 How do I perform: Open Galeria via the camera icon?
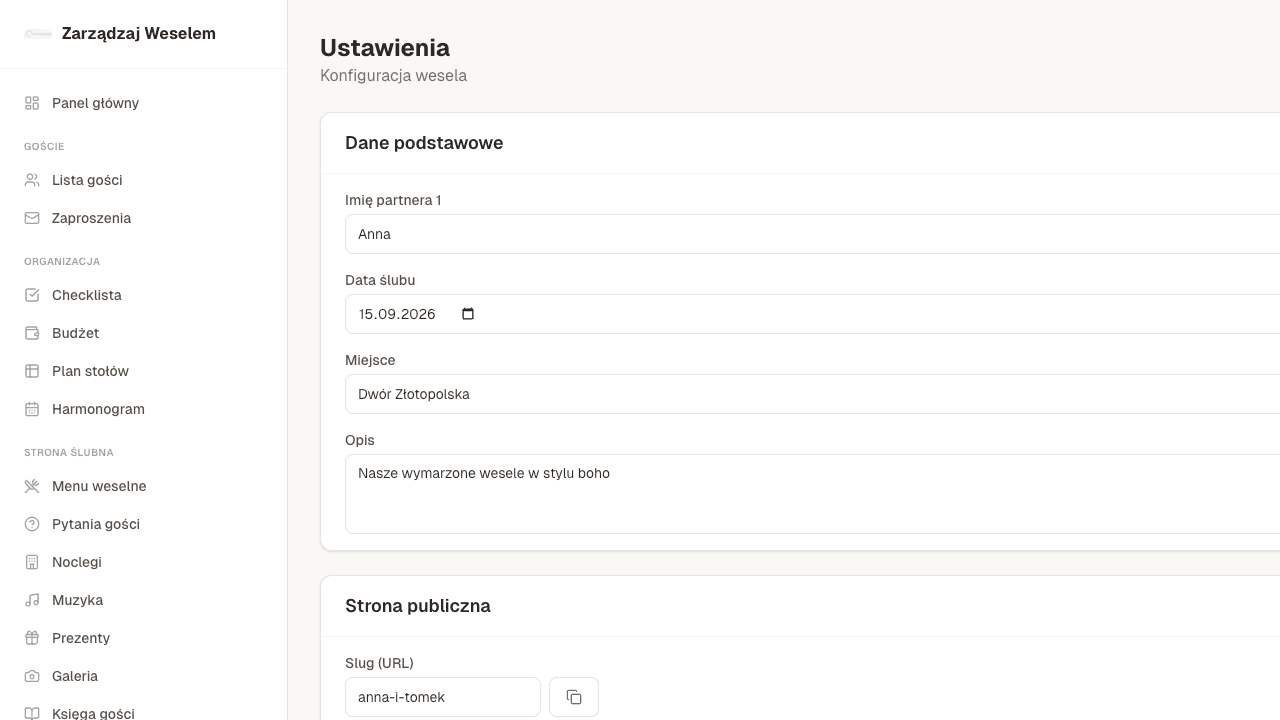coord(31,676)
